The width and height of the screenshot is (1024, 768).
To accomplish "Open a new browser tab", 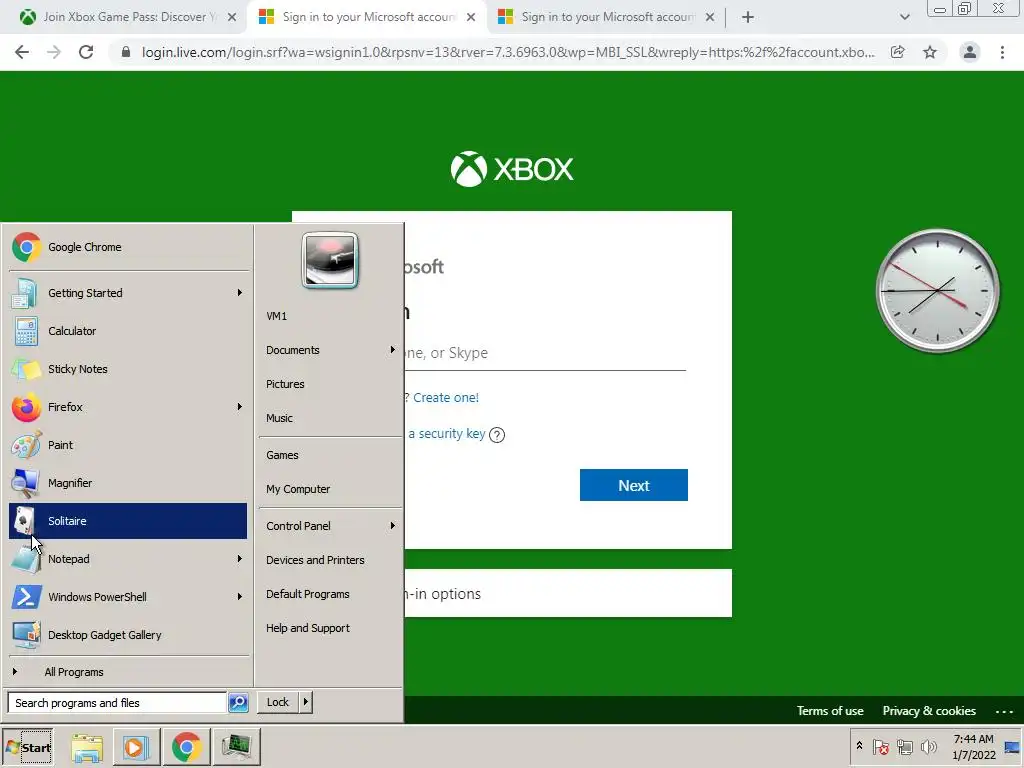I will [x=748, y=17].
